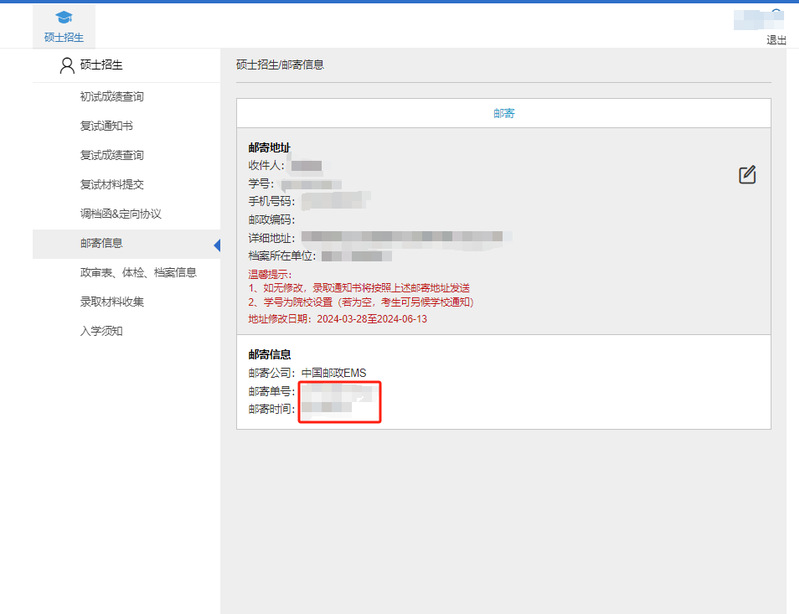Select the 邮寄信息 sidebar item
The image size is (799, 614).
[102, 243]
